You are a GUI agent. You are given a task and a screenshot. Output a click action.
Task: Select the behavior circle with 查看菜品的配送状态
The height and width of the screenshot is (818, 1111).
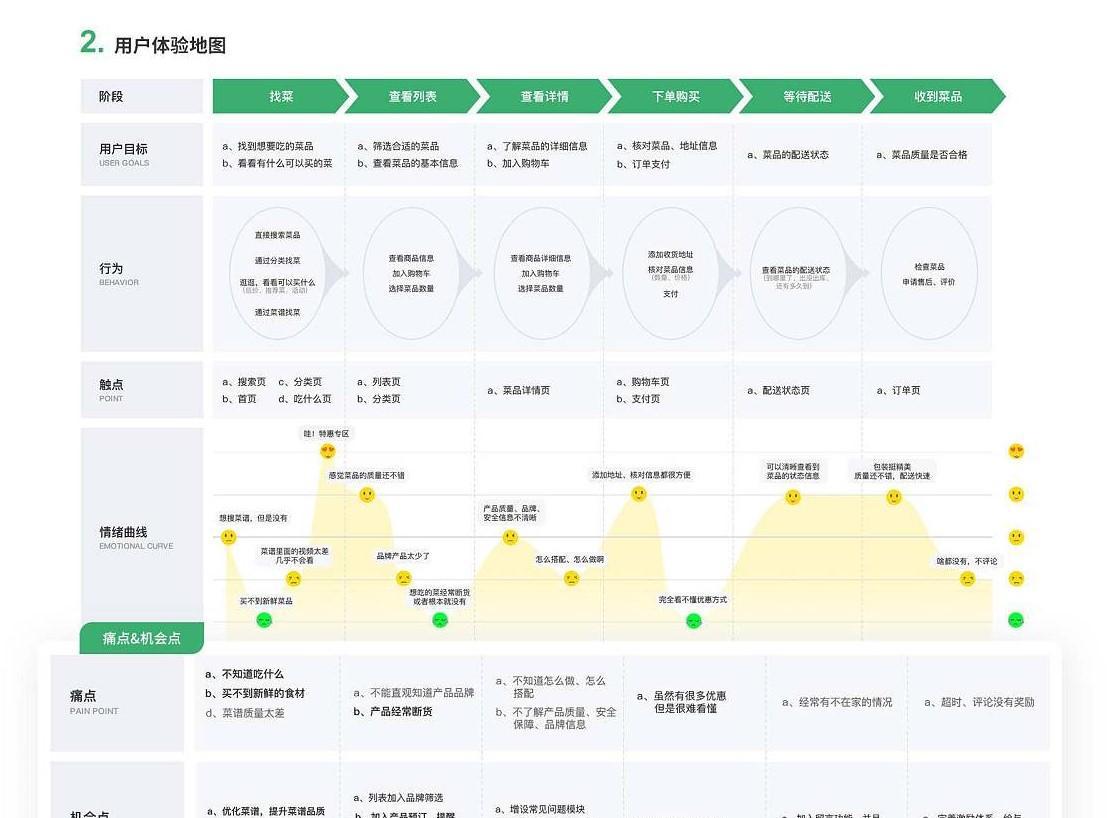797,273
